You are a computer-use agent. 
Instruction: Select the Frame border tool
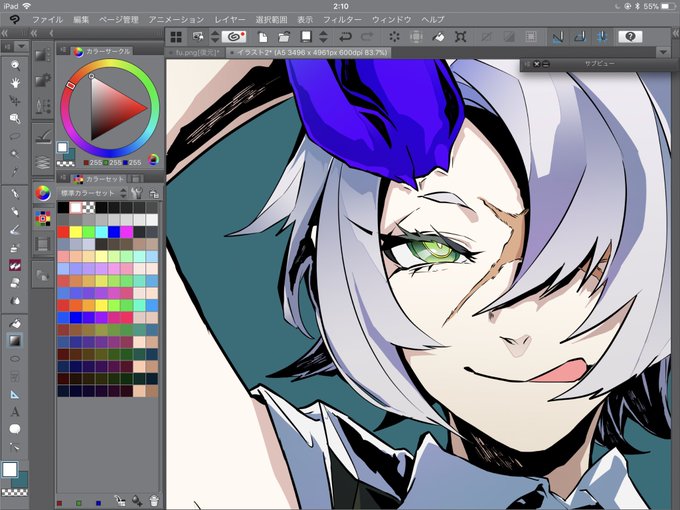pyautogui.click(x=15, y=376)
